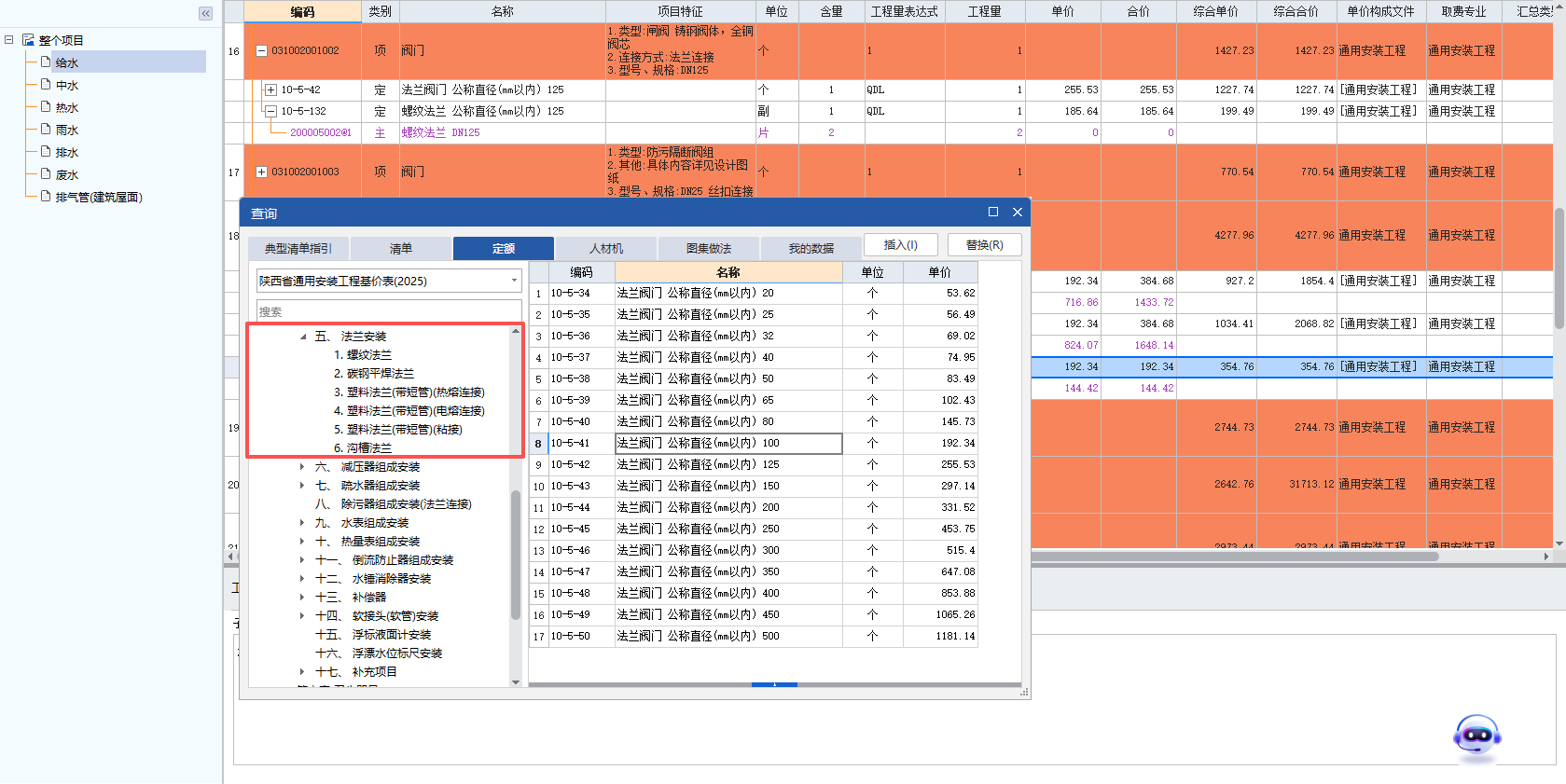Click the 整个项目 root node icon
The image size is (1566, 784).
tap(28, 40)
